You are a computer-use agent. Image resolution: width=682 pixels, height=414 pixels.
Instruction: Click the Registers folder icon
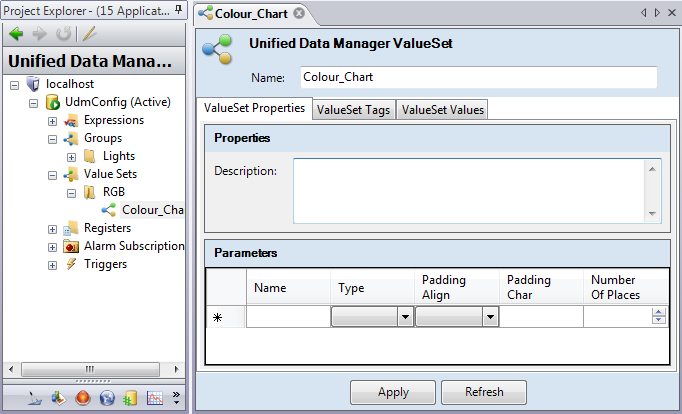coord(71,228)
